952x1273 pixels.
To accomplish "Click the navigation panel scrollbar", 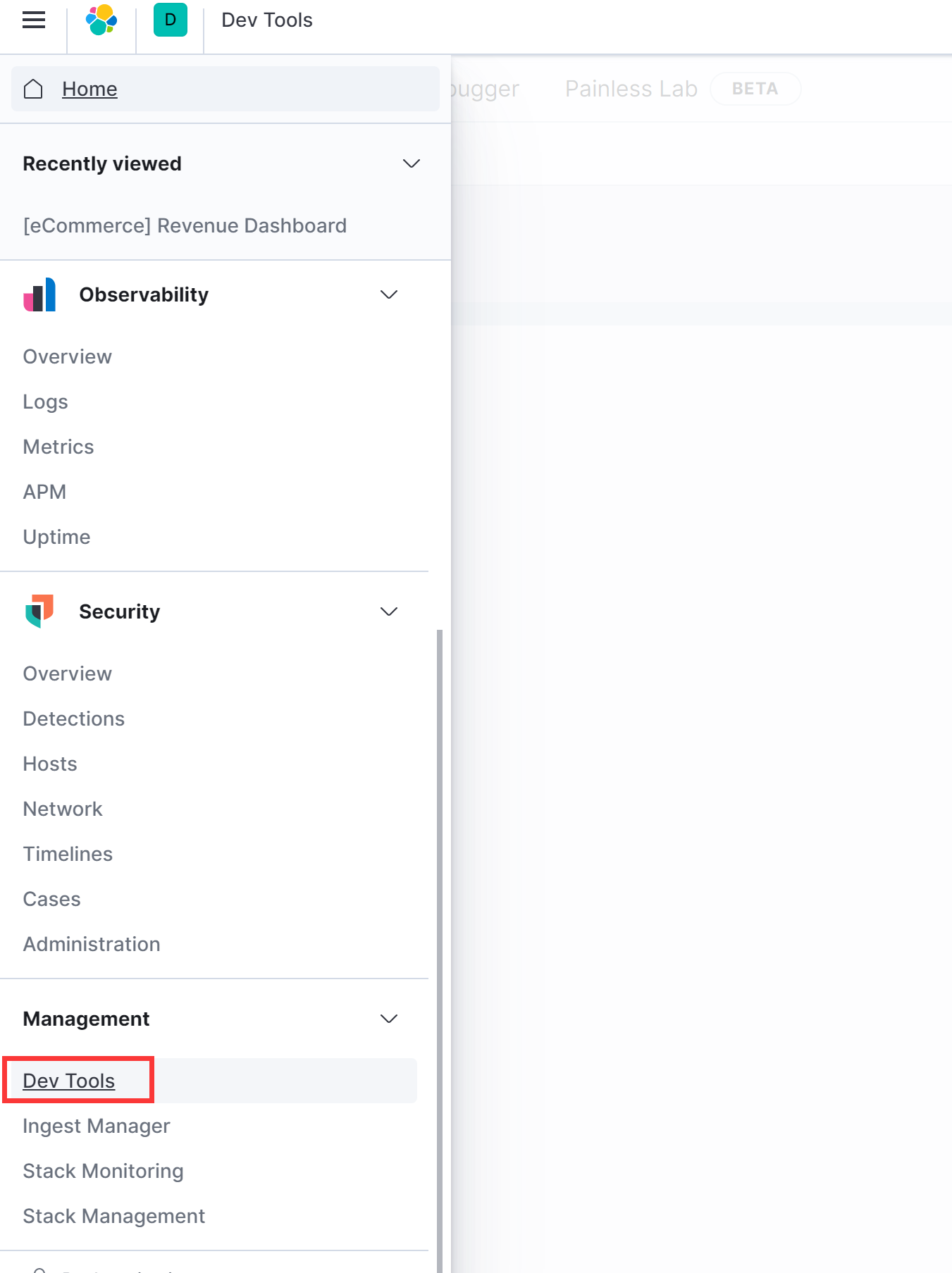I will coord(440,916).
